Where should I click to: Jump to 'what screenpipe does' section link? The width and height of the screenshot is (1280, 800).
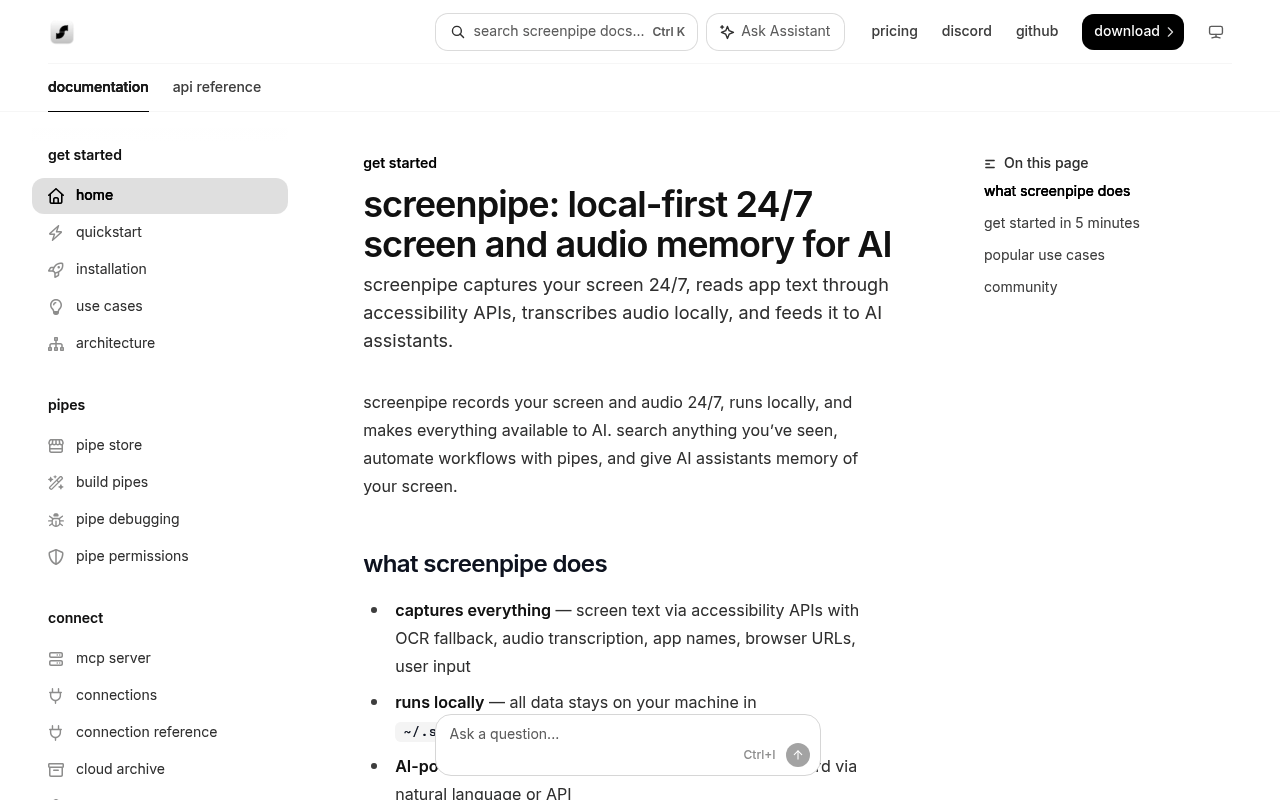point(1057,191)
